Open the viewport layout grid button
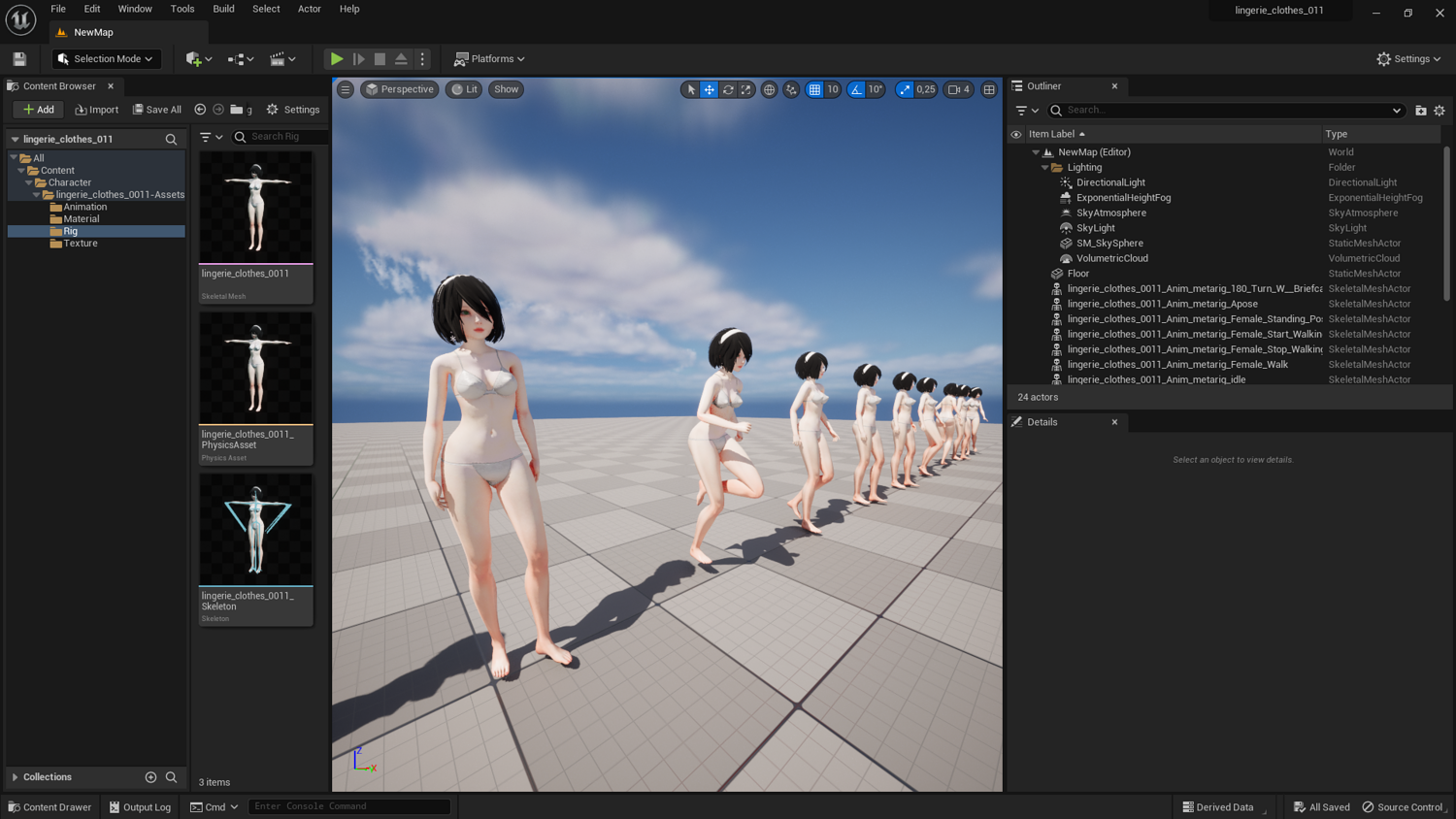Screen dimensions: 1456x819 pyautogui.click(x=989, y=89)
